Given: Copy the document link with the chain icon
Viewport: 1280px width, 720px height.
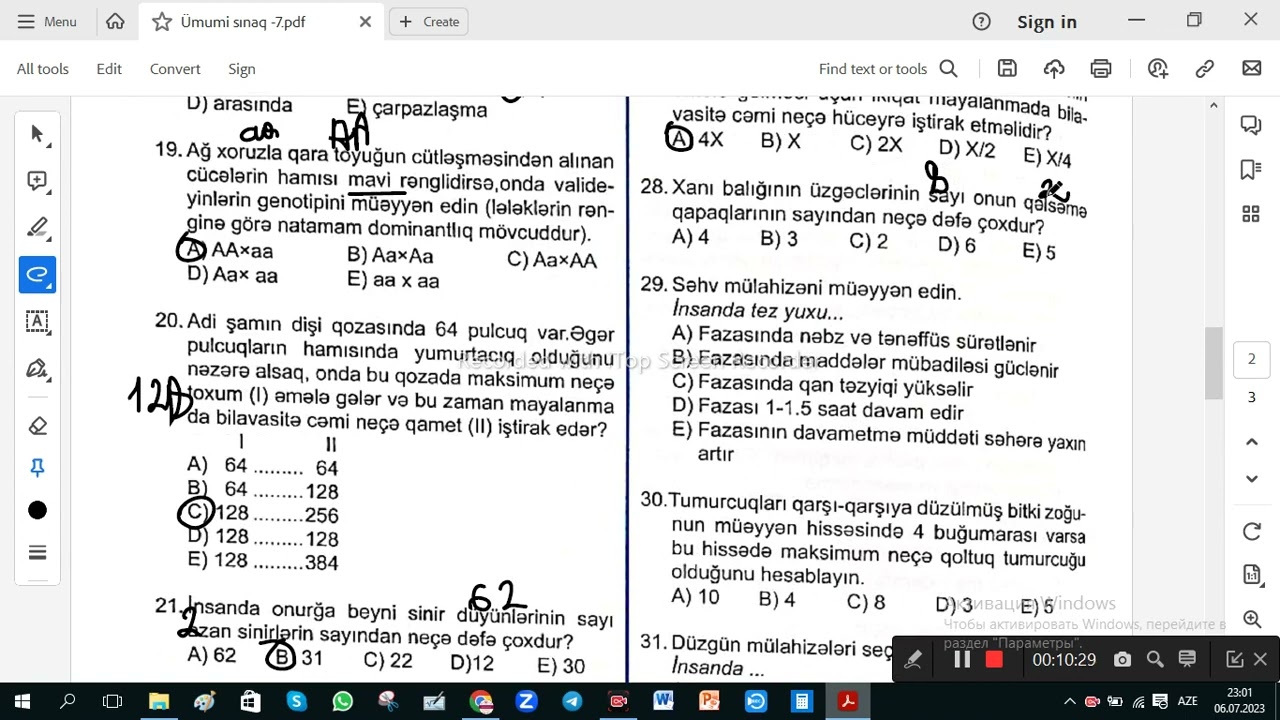Looking at the screenshot, I should point(1205,68).
